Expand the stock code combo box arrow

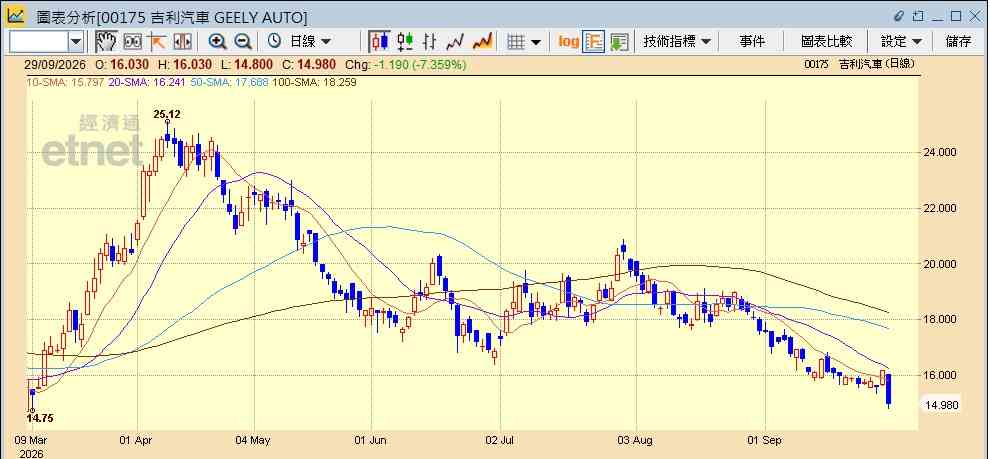[76, 42]
